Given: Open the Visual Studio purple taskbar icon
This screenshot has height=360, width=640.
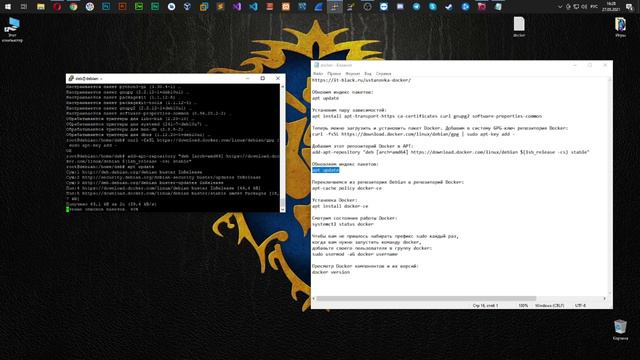Looking at the screenshot, I should coord(237,7).
